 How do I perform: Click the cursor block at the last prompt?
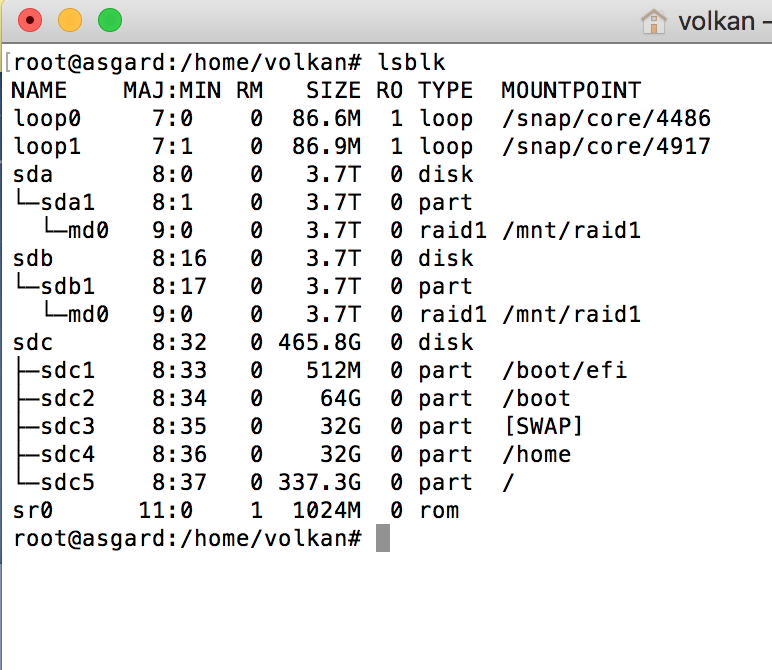pos(382,538)
